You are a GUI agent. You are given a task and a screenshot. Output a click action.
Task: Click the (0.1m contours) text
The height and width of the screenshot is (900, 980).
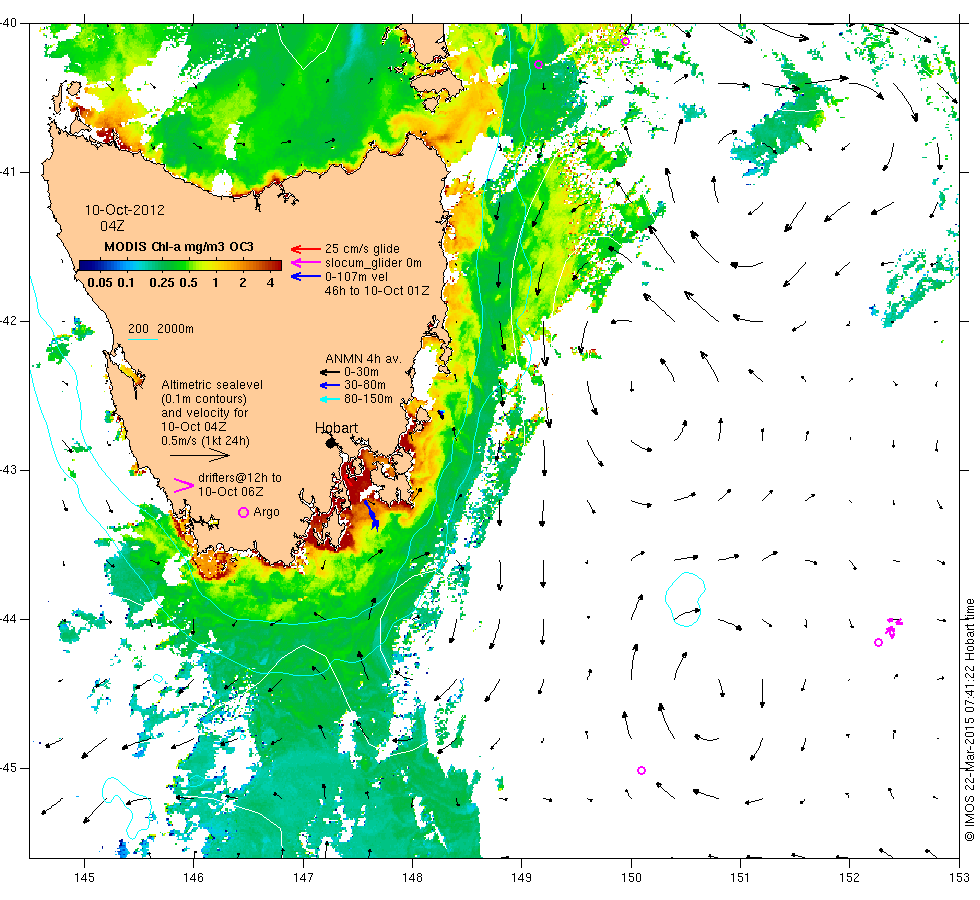204,399
